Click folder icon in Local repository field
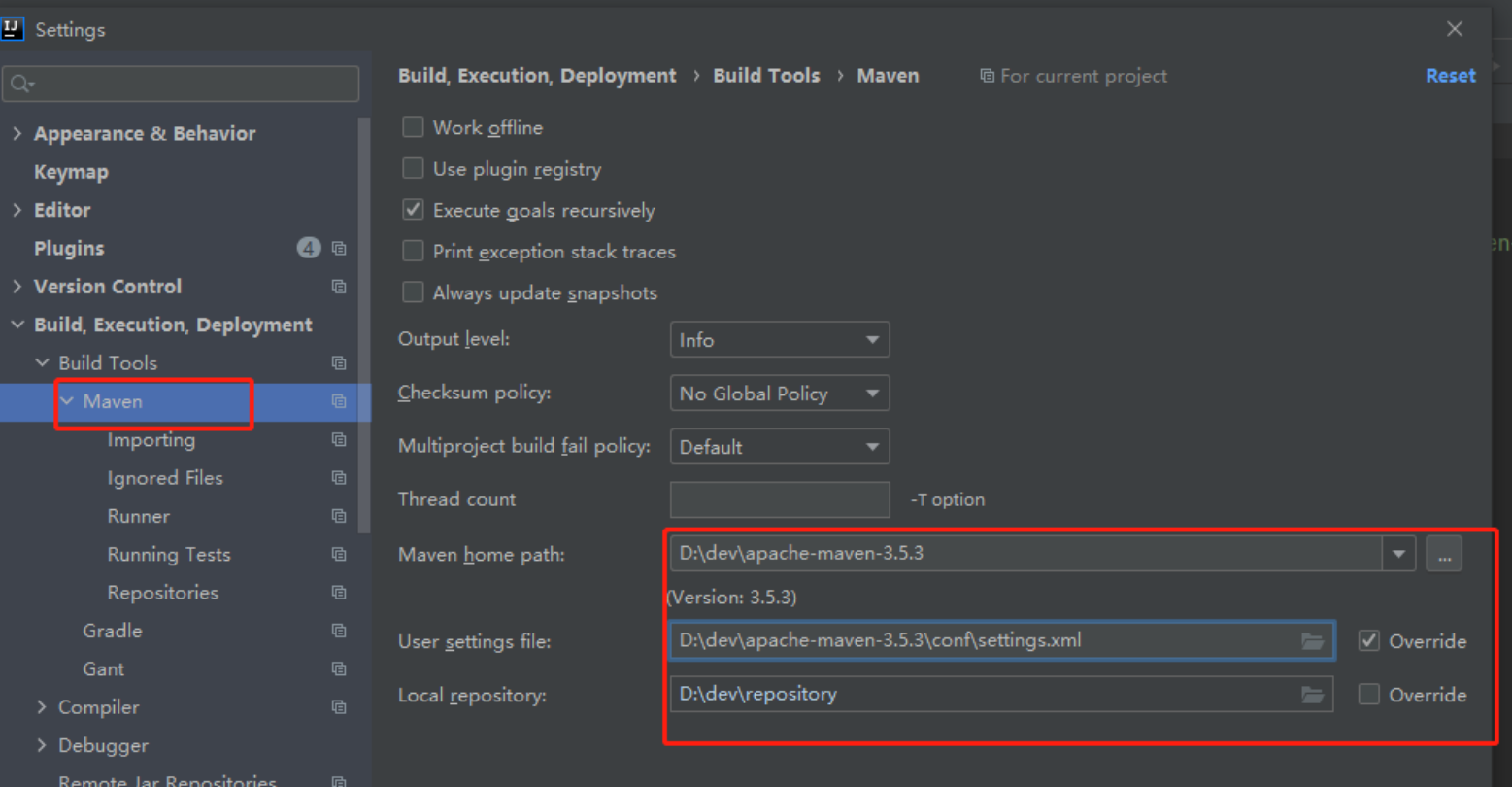Image resolution: width=1512 pixels, height=787 pixels. [x=1312, y=695]
